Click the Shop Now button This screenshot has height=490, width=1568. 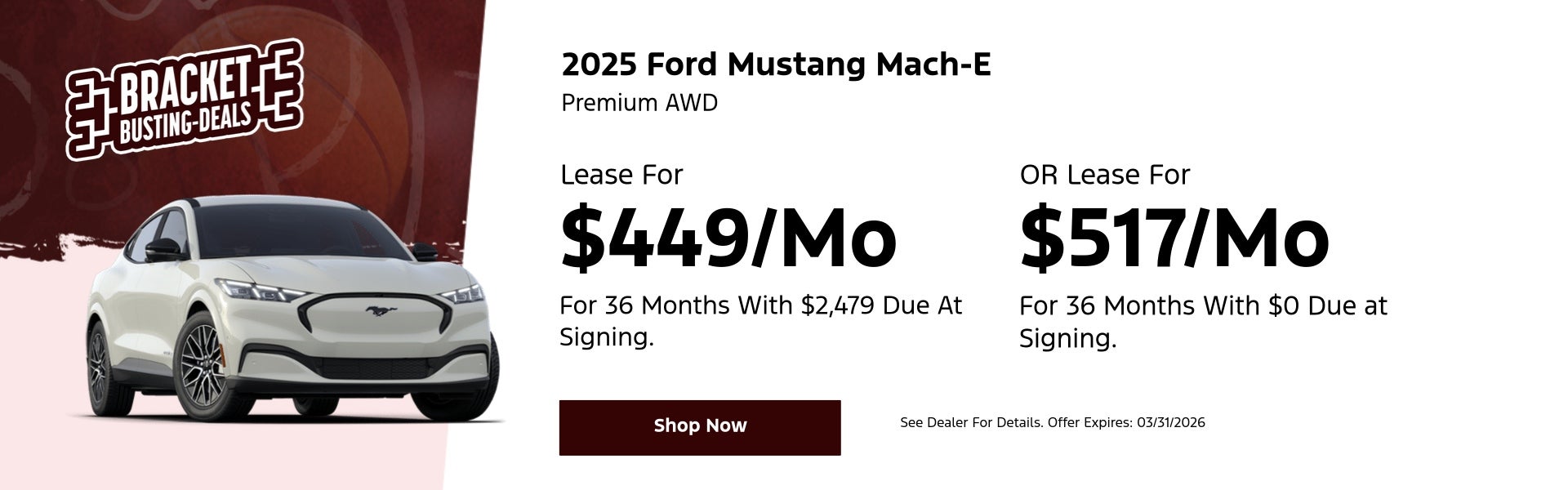pyautogui.click(x=699, y=427)
